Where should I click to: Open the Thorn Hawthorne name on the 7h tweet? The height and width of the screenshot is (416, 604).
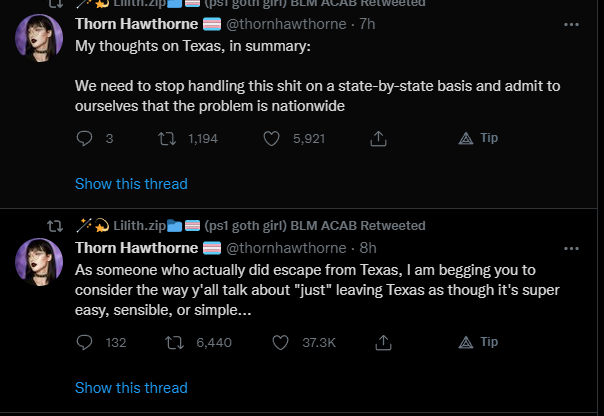coord(136,24)
